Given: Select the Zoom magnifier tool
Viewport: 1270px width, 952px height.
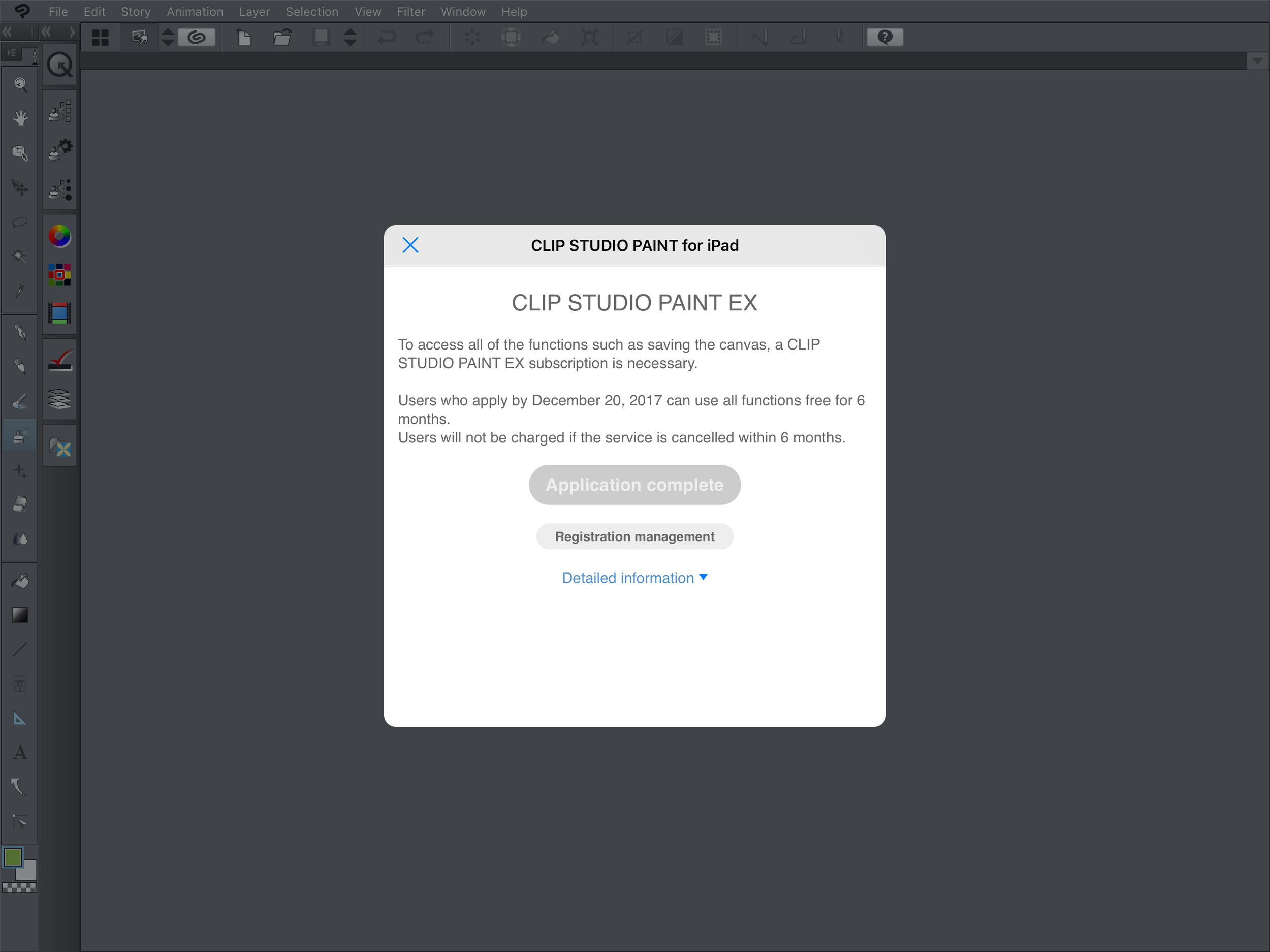Looking at the screenshot, I should (20, 85).
